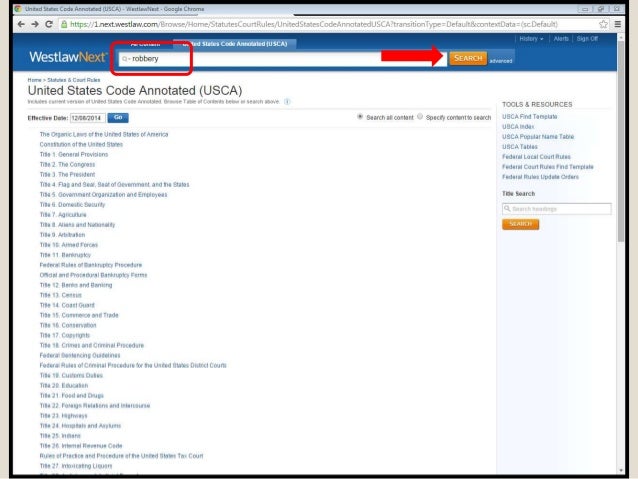Open USCA Tables link
Viewport: 638px width, 479px height.
pos(520,147)
